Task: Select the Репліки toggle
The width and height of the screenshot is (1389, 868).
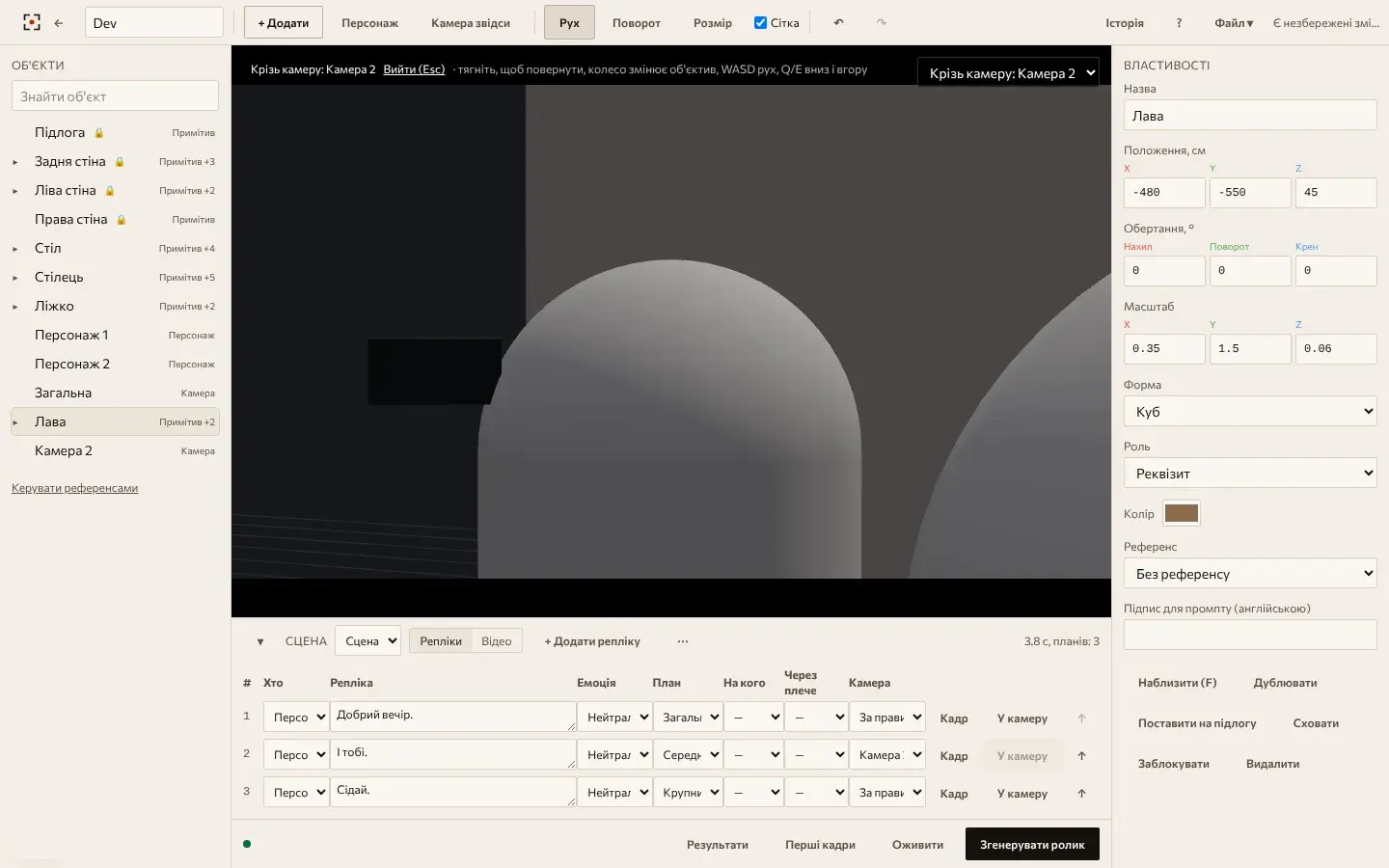Action: pos(441,641)
